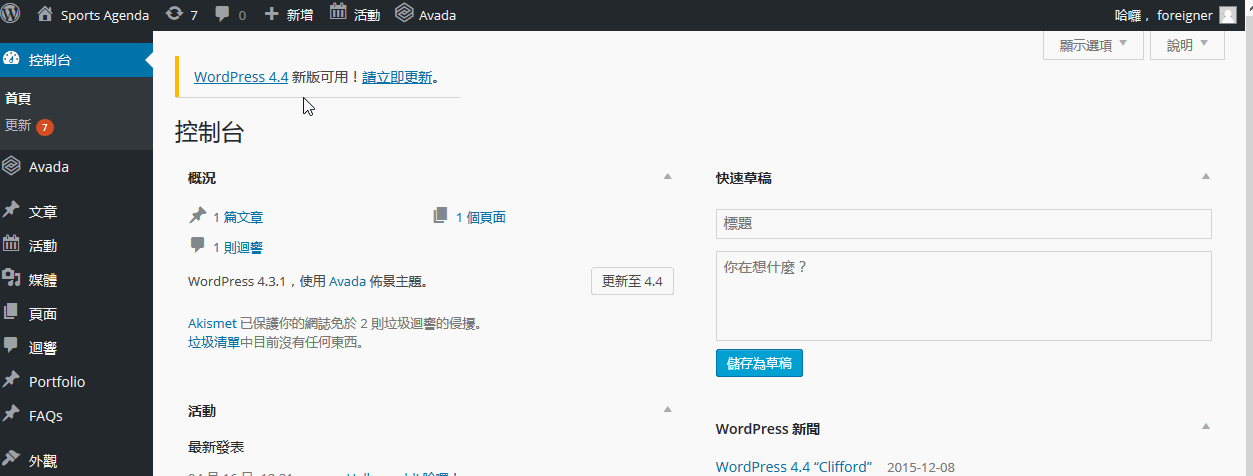Click the 控制台 dashboard gauge icon
Screen dimensions: 1253x476
12,59
